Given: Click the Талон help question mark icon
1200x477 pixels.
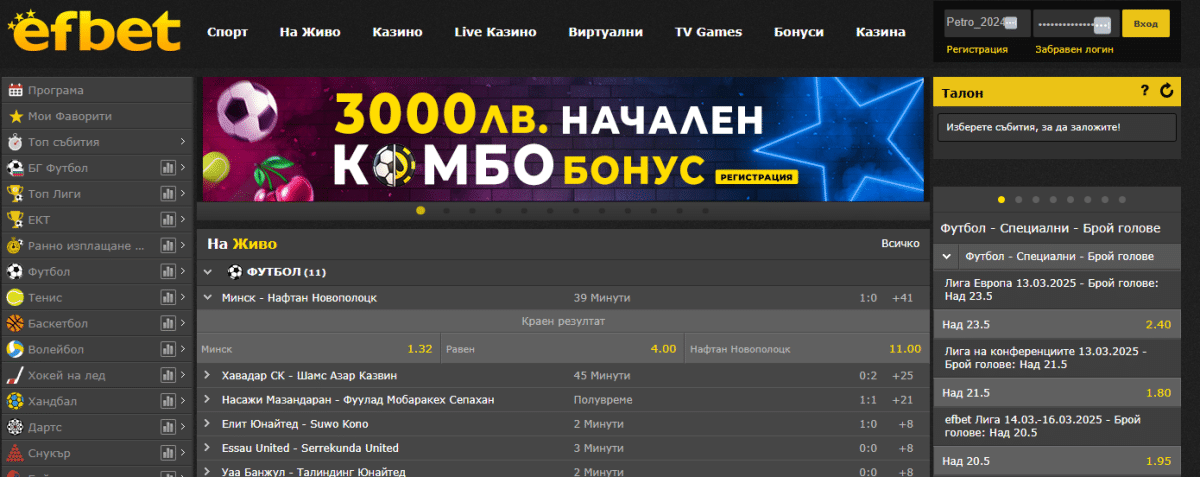Looking at the screenshot, I should click(1145, 92).
